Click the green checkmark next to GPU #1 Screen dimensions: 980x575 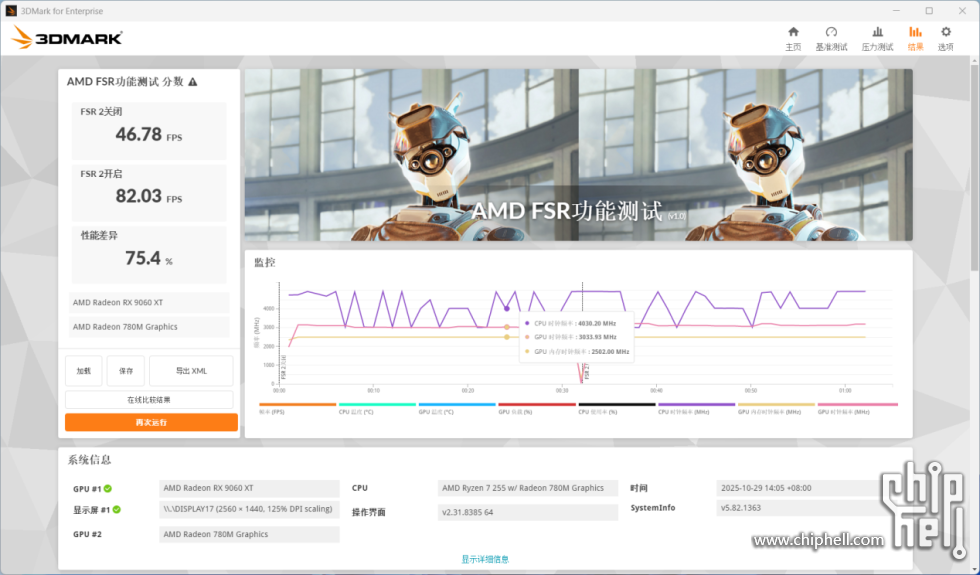click(x=107, y=489)
